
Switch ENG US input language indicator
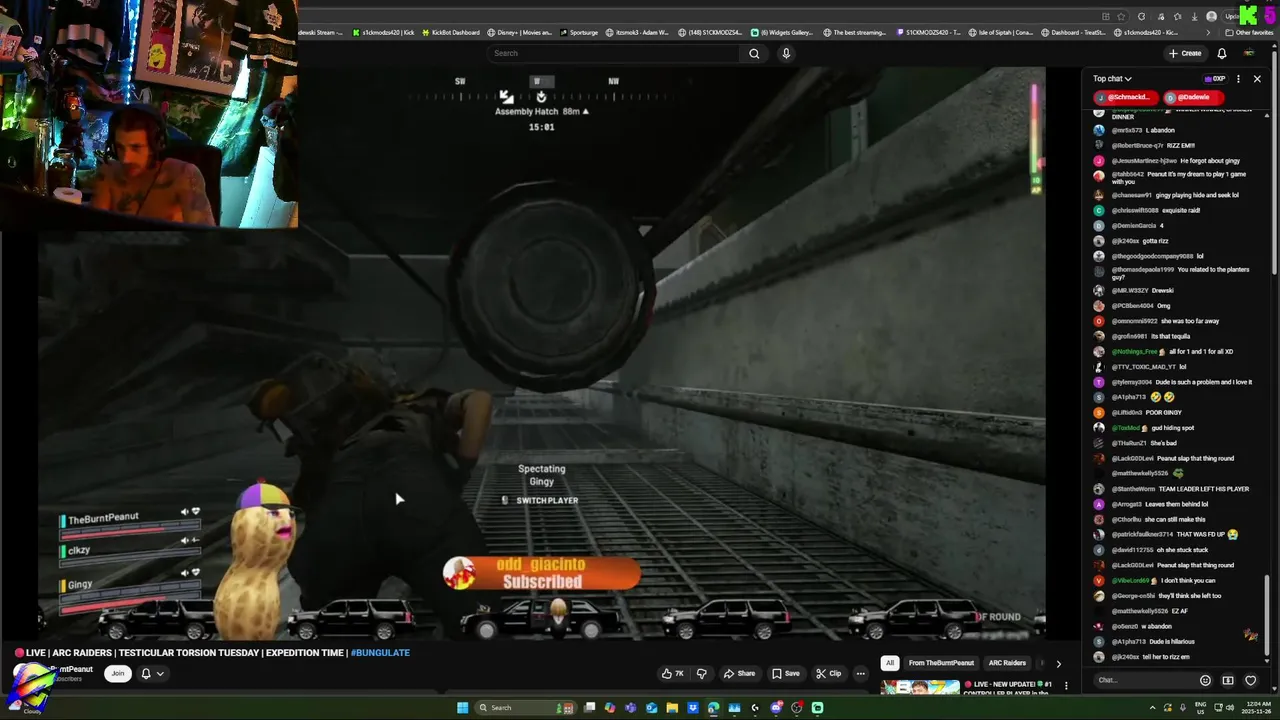pyautogui.click(x=1200, y=708)
